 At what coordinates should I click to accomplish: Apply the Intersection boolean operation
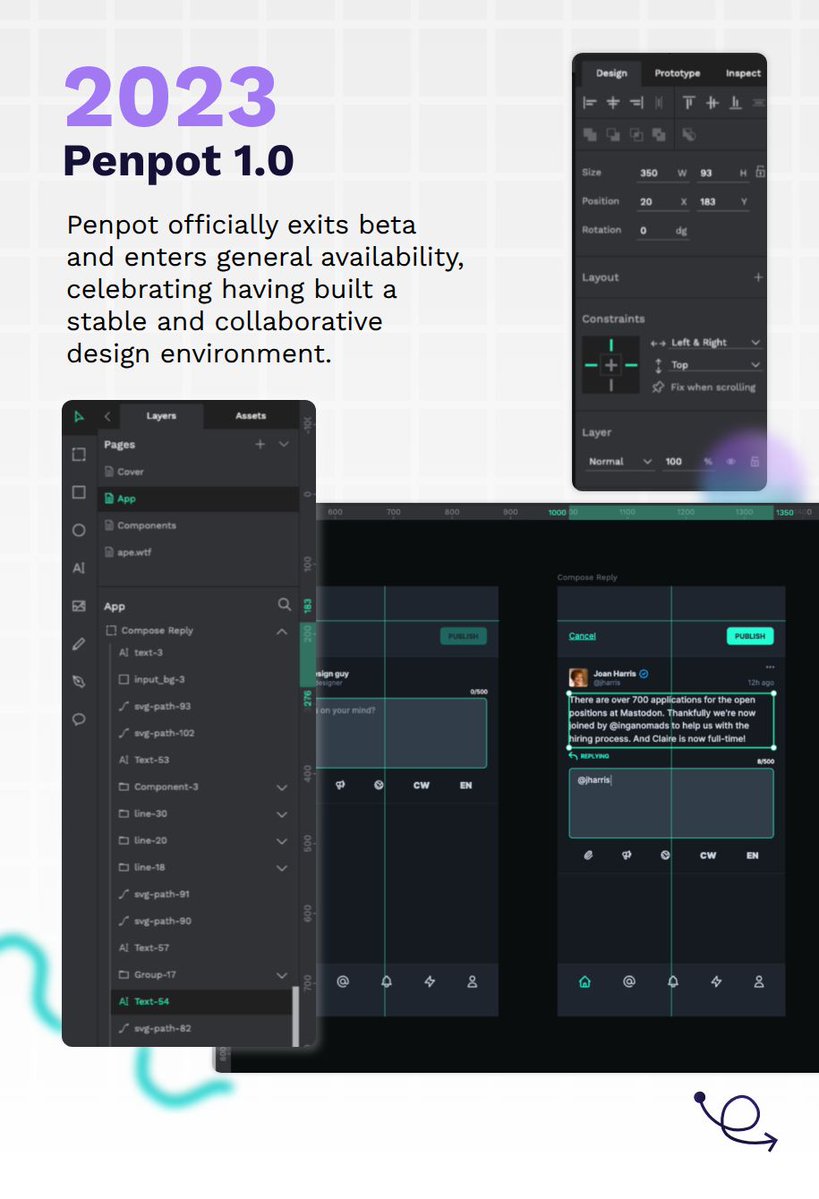pyautogui.click(x=636, y=135)
